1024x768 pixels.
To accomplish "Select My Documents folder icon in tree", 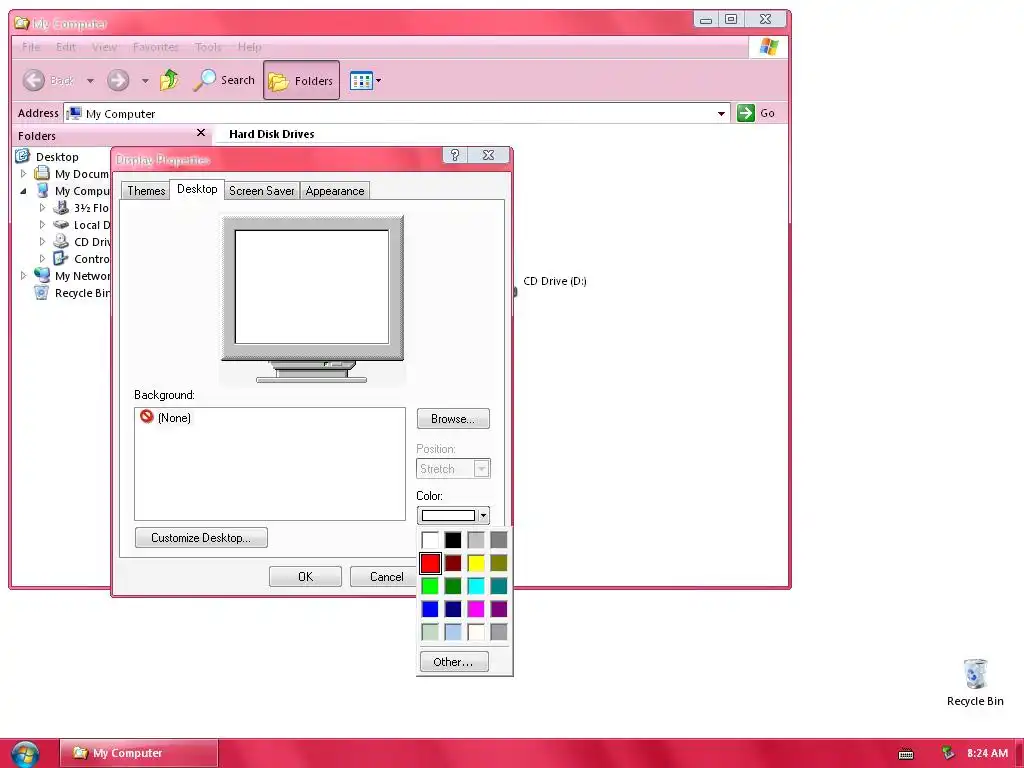I will (x=42, y=173).
